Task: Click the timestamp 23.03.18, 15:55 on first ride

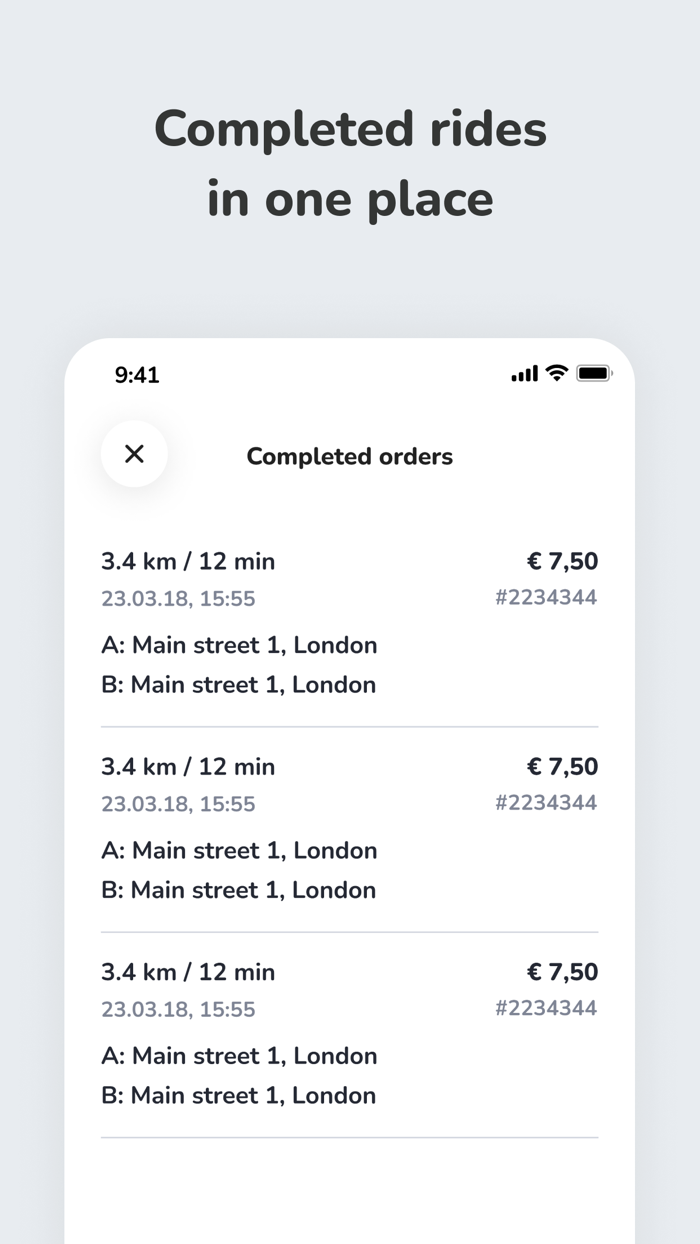Action: pos(178,598)
